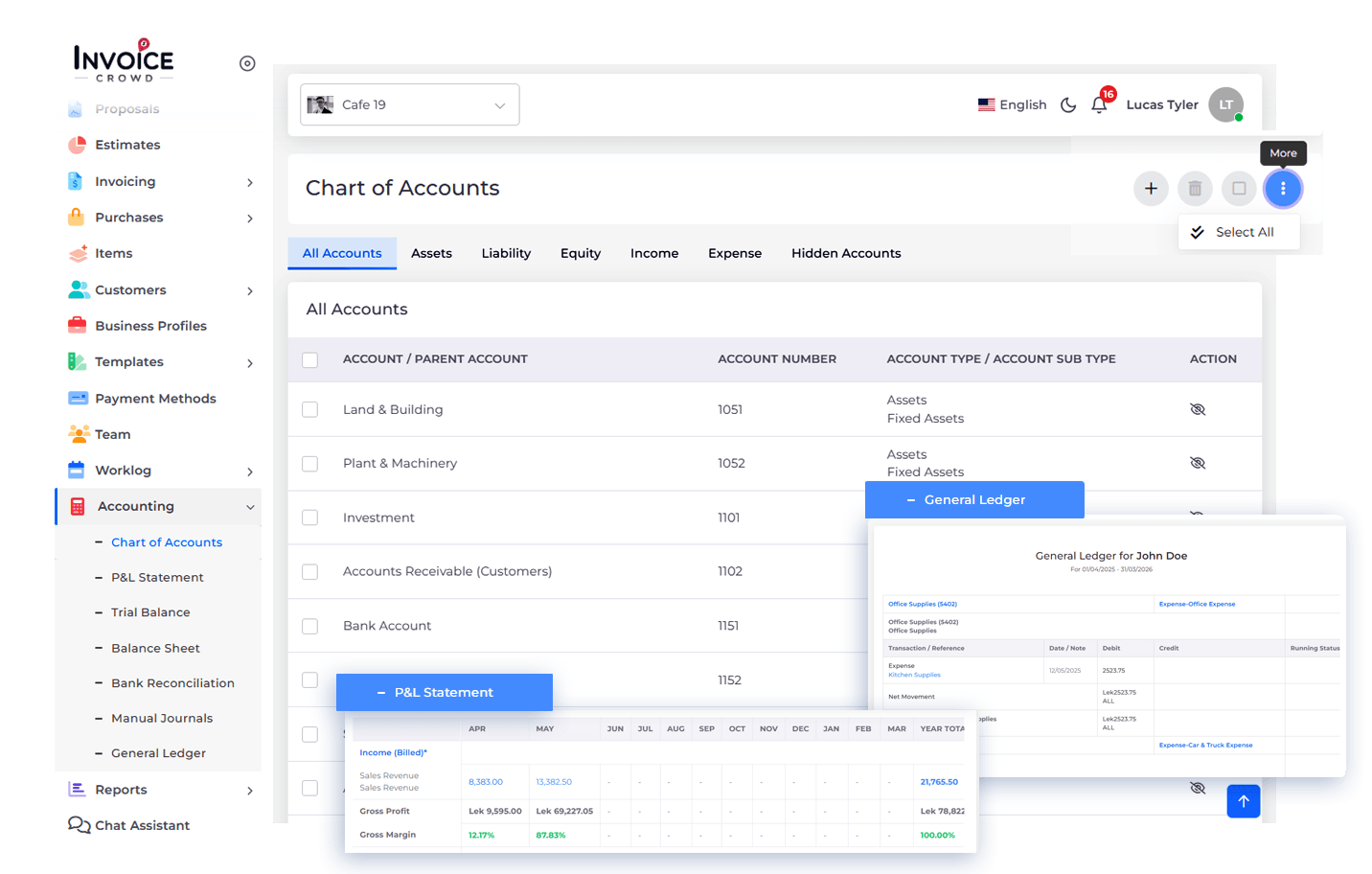
Task: Open the More options three-dot button
Action: pyautogui.click(x=1283, y=189)
